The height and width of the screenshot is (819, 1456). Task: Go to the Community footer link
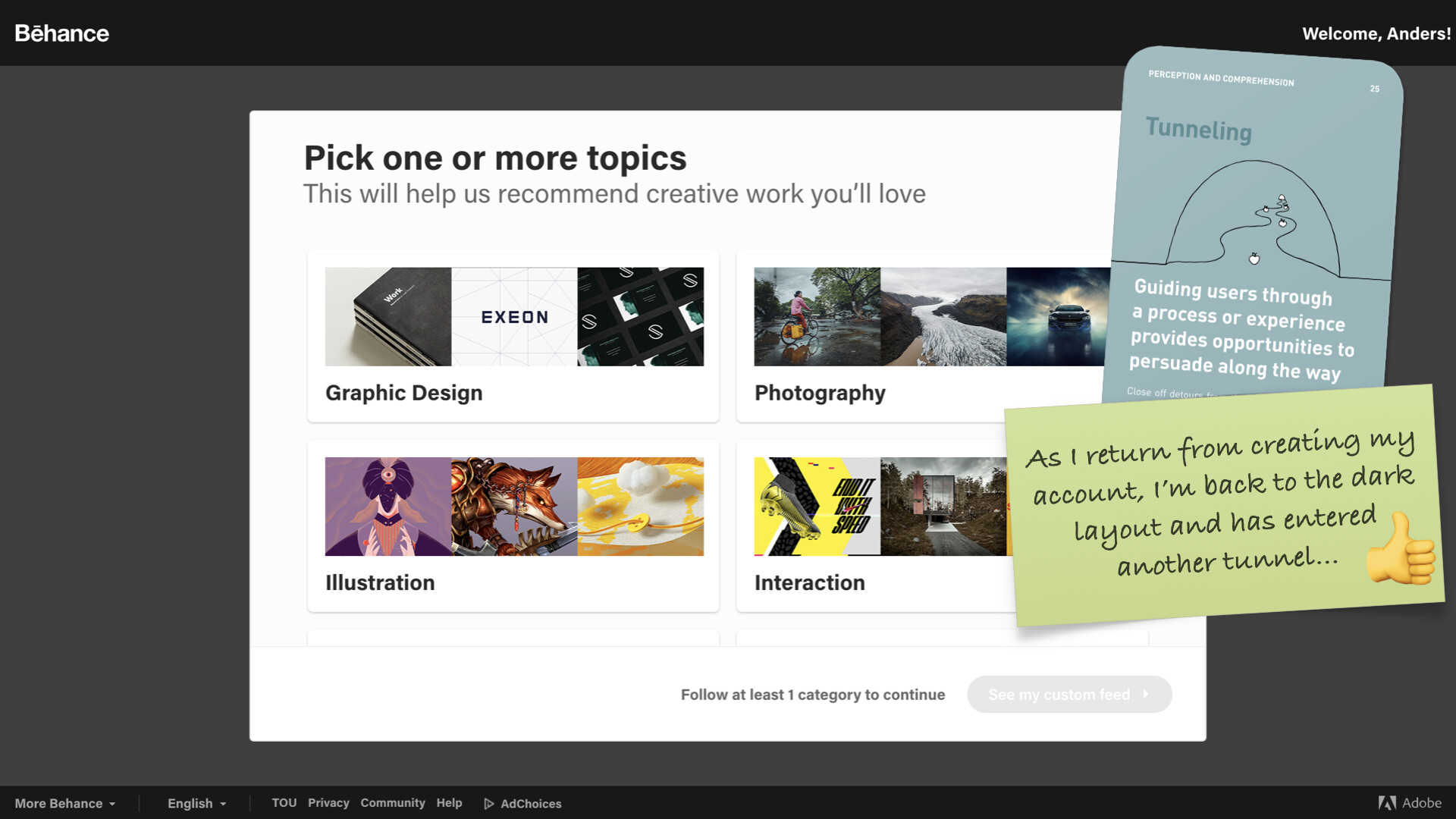tap(392, 802)
